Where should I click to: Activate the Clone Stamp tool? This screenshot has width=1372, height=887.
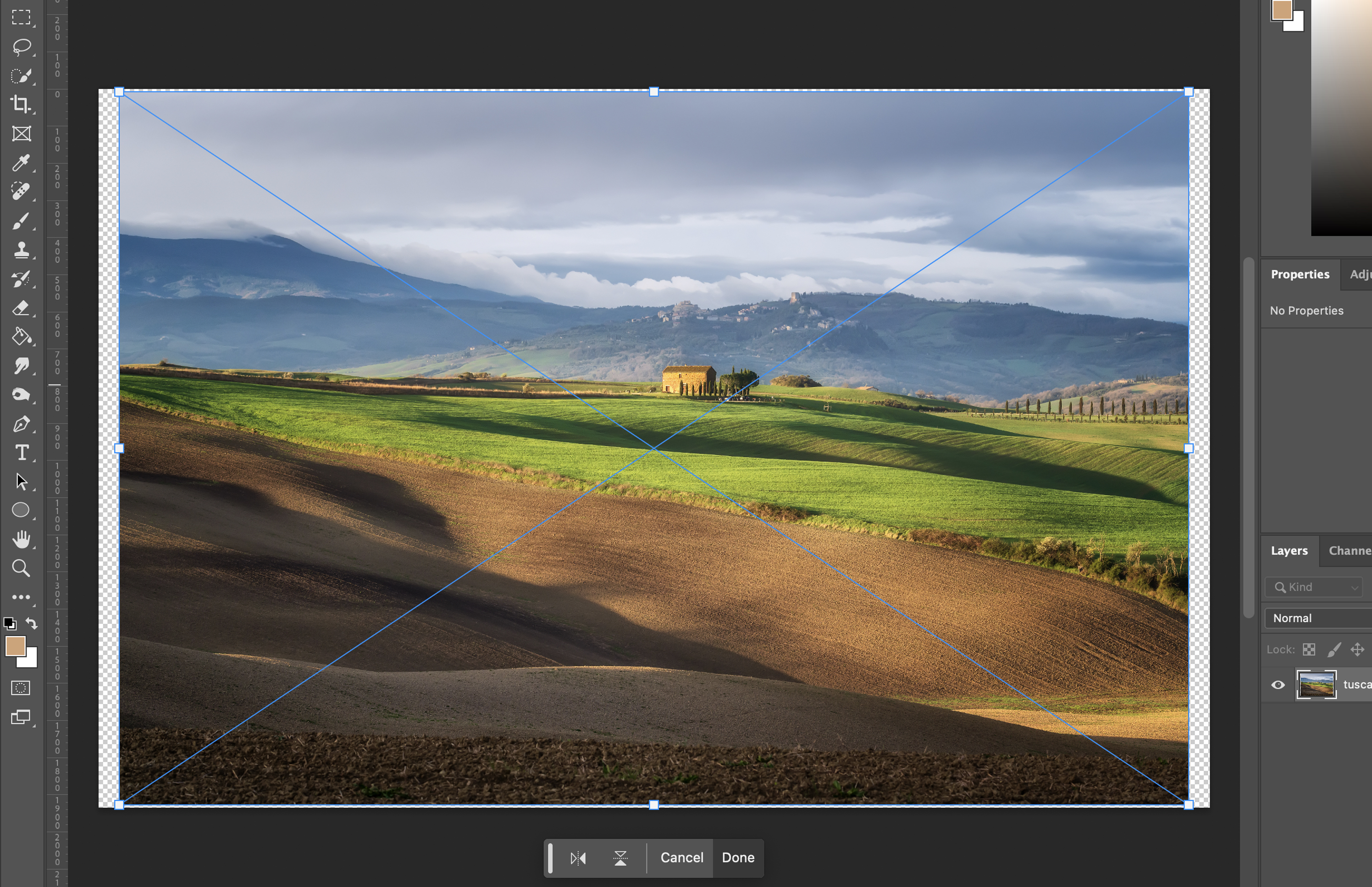21,249
